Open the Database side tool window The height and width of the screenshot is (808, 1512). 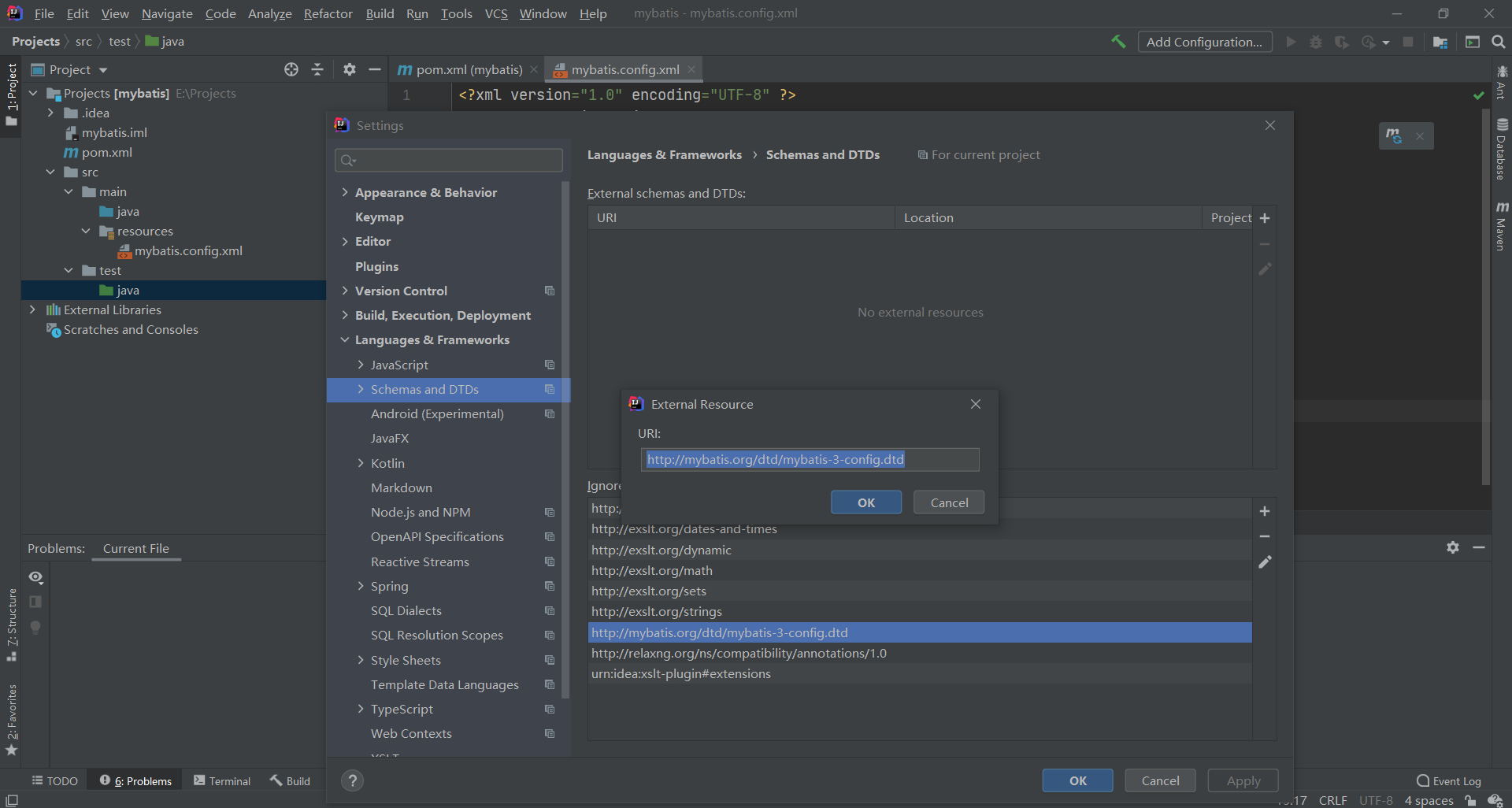coord(1502,149)
